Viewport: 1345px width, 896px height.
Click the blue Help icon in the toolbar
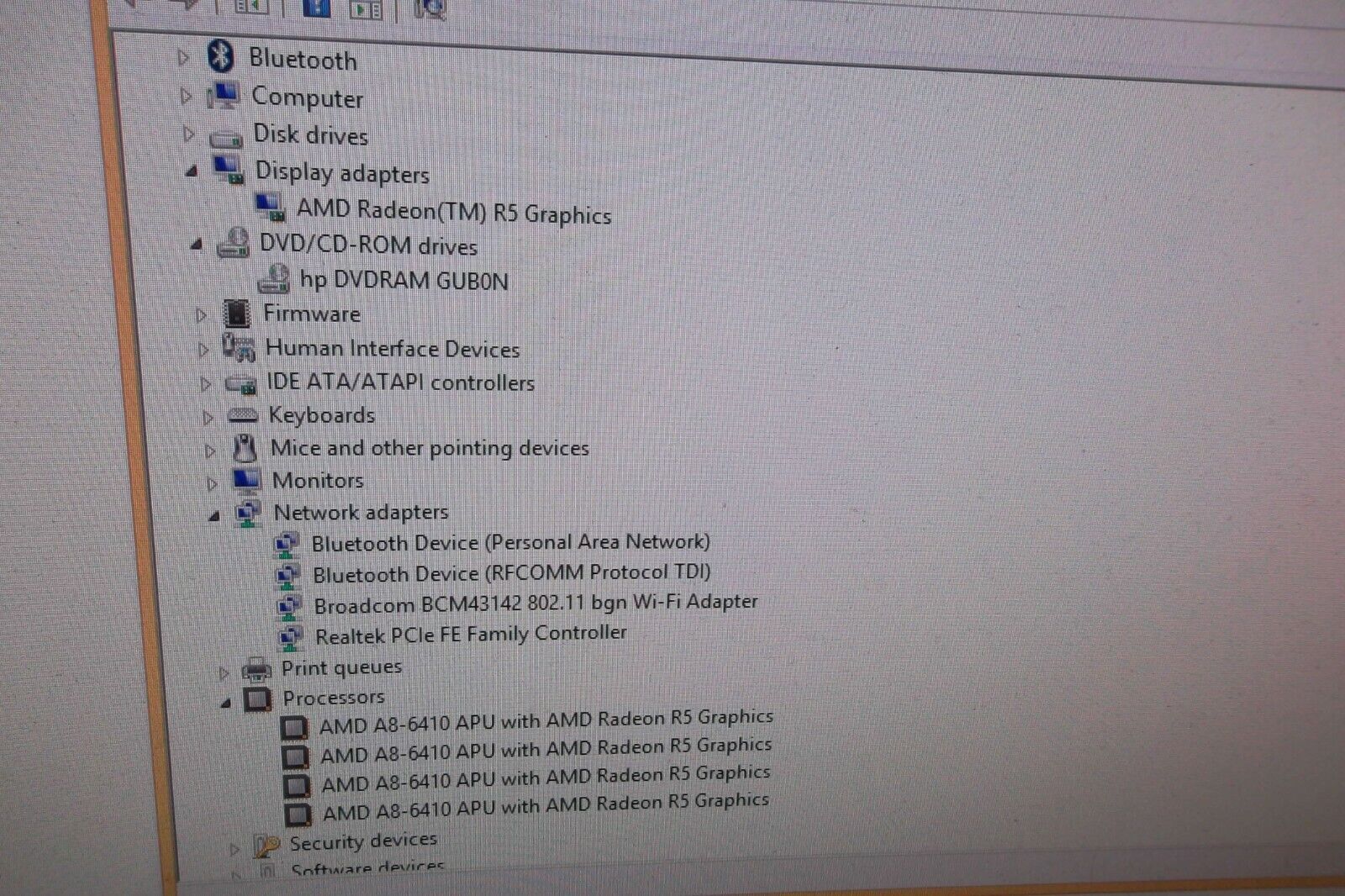pyautogui.click(x=315, y=8)
